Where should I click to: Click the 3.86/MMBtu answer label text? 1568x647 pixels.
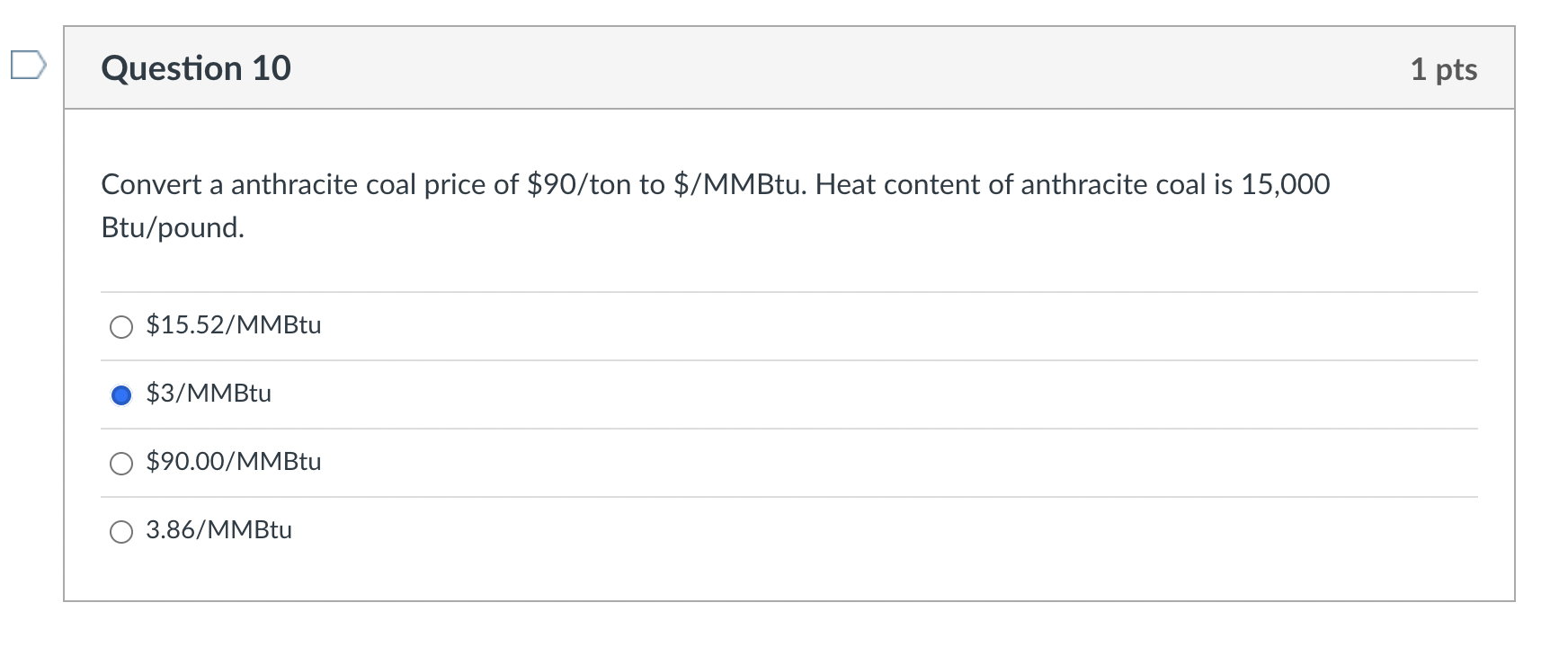pos(218,530)
